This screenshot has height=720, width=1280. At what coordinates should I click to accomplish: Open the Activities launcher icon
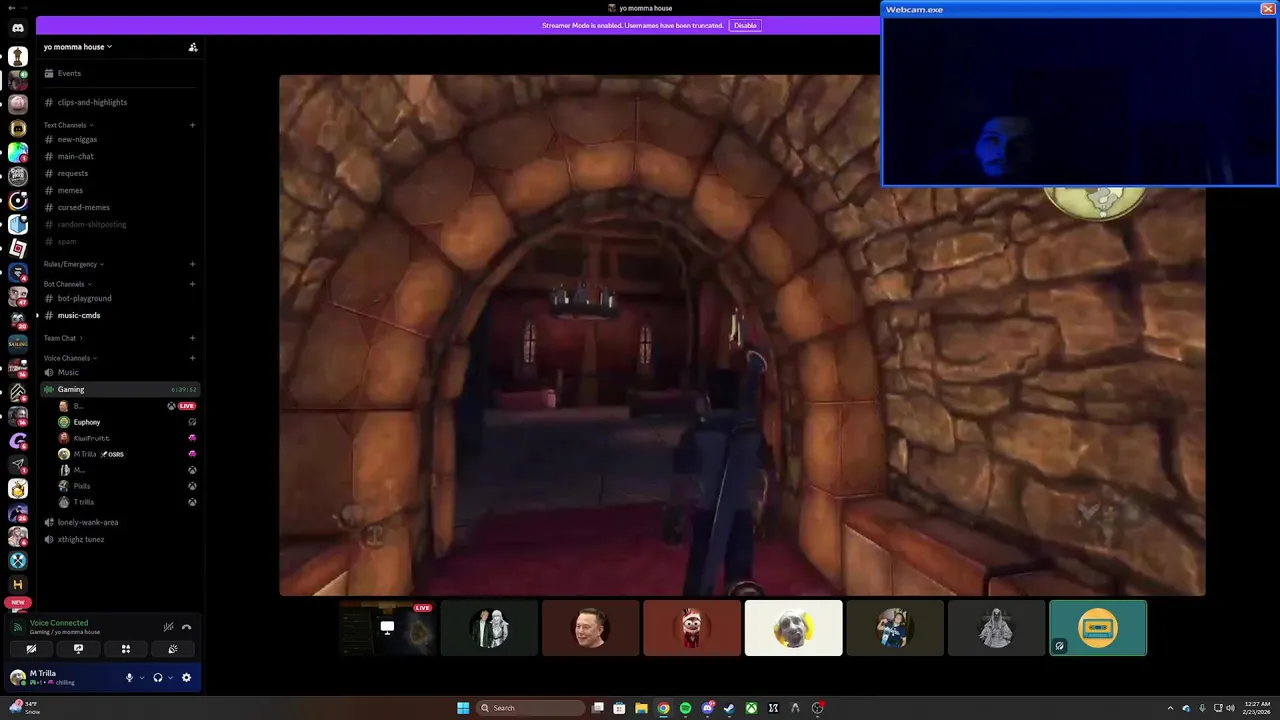[x=126, y=649]
